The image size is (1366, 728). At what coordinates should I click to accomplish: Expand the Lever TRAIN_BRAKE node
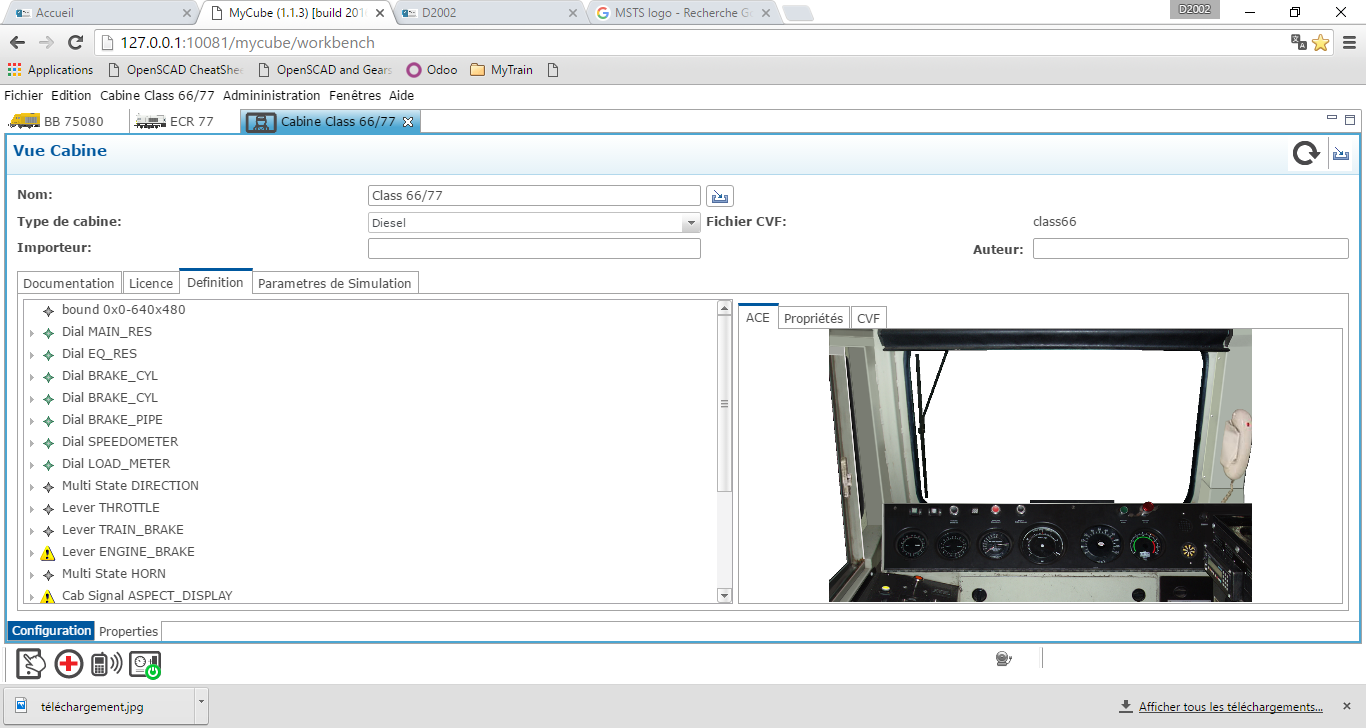pyautogui.click(x=32, y=531)
